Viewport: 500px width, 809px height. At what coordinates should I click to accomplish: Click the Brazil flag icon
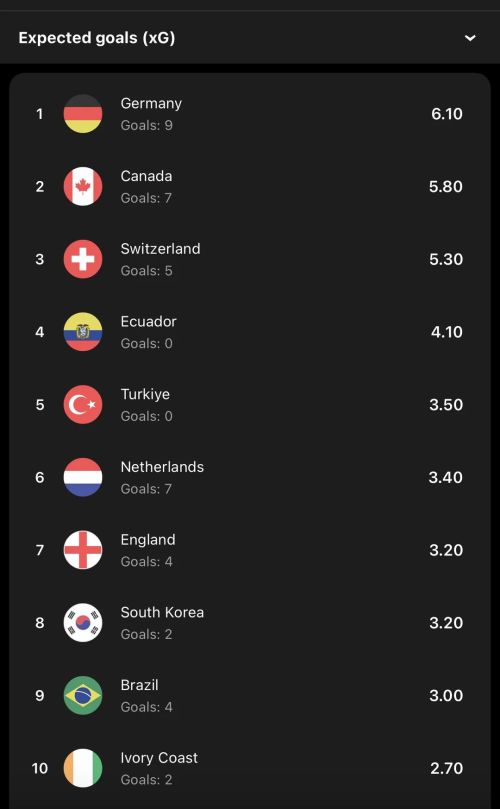coord(83,695)
